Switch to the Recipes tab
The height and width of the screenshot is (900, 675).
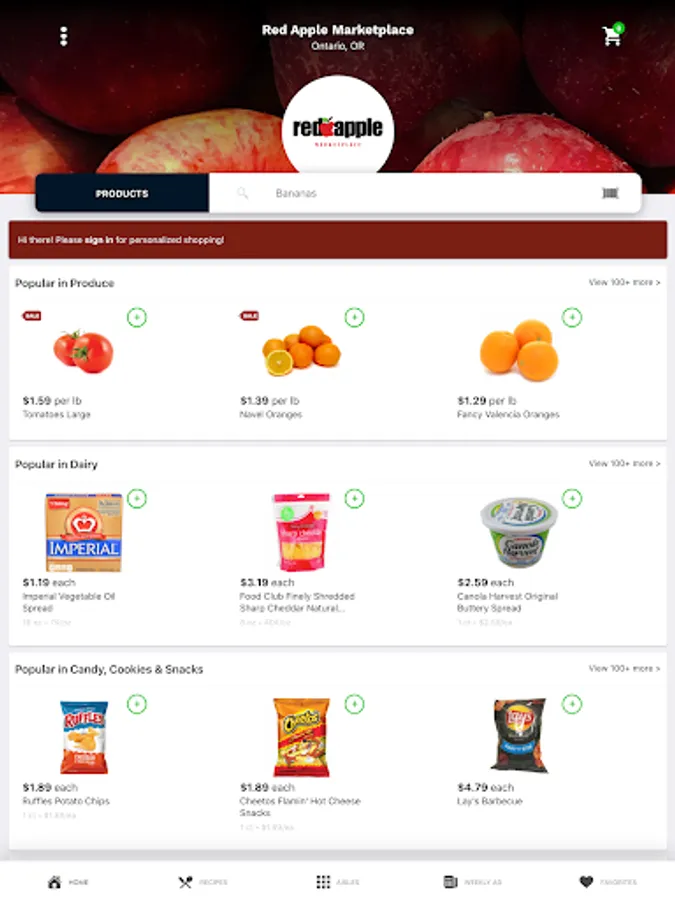203,882
